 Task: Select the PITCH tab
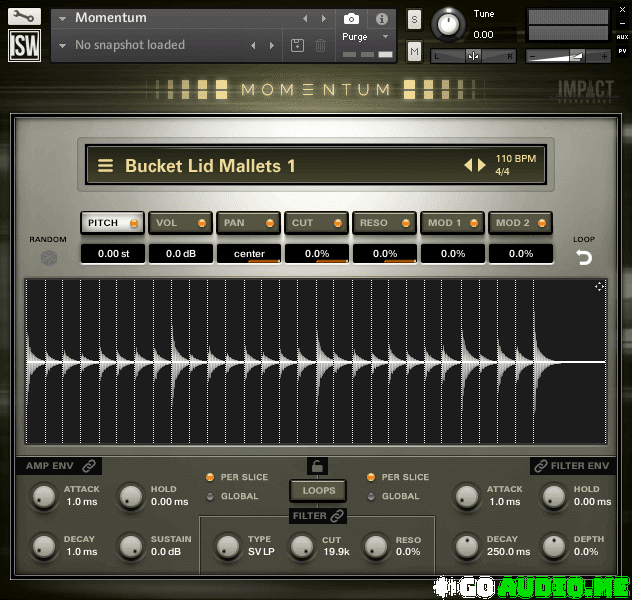111,223
